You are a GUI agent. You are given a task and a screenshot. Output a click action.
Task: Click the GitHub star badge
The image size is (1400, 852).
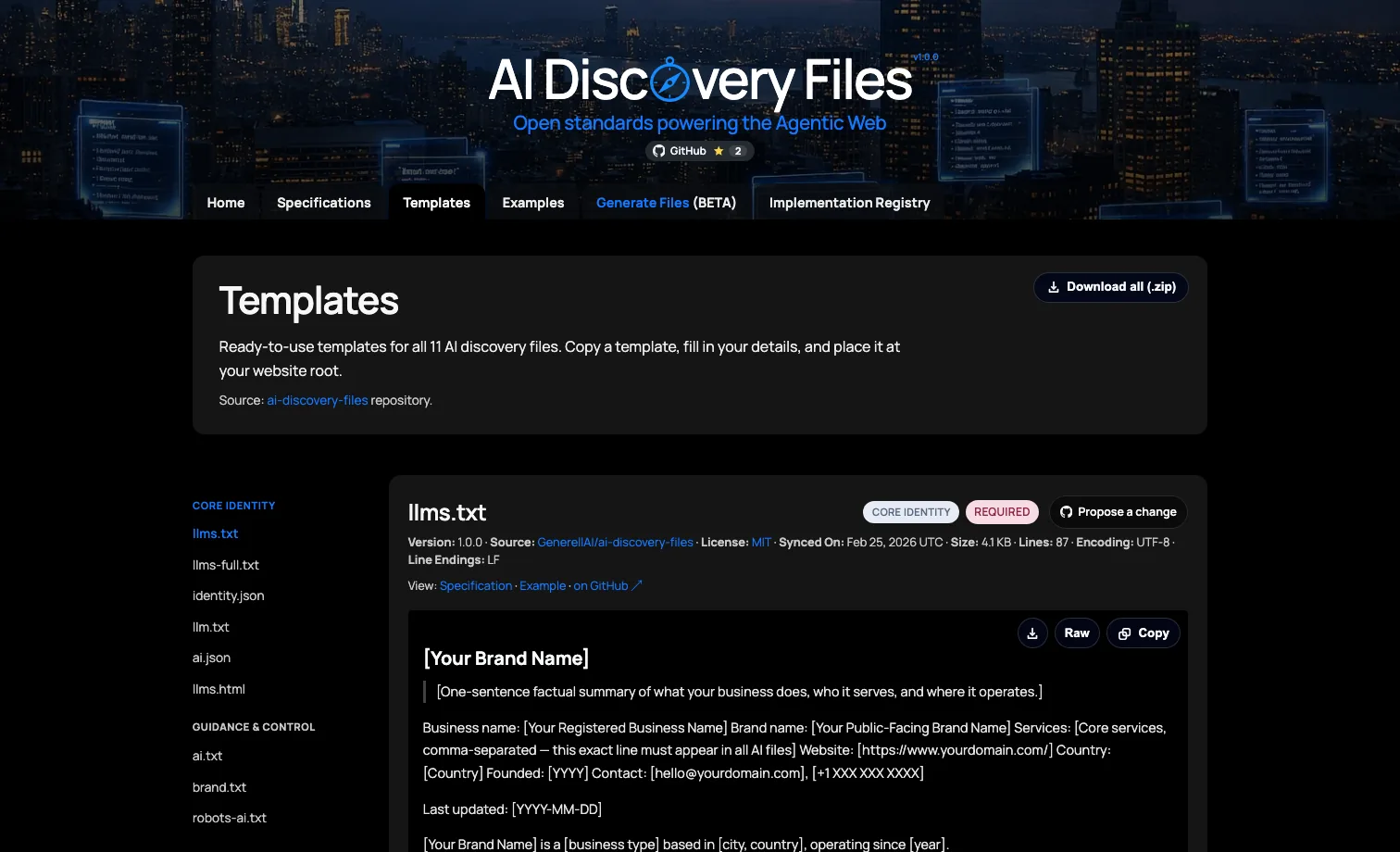pos(699,151)
